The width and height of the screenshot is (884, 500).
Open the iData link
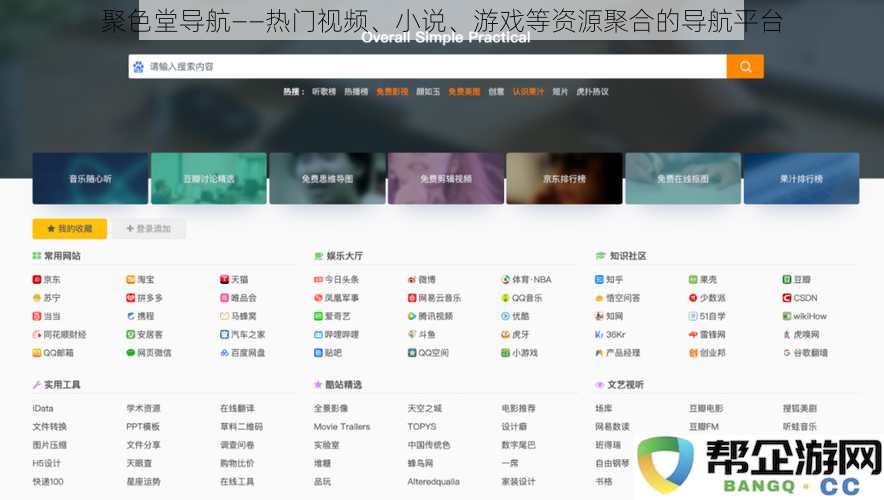(x=43, y=409)
